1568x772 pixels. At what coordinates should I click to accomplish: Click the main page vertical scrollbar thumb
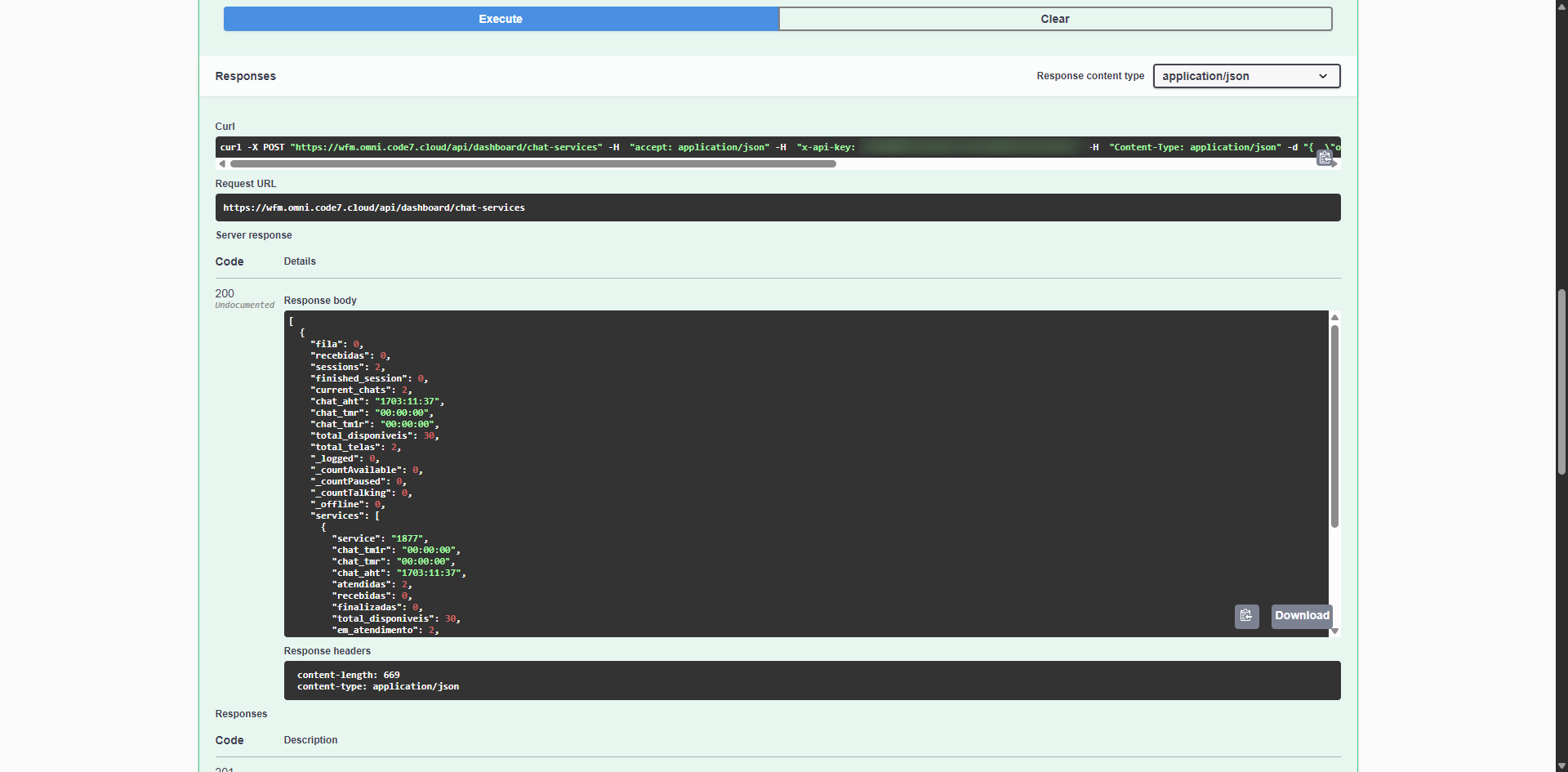(1561, 382)
